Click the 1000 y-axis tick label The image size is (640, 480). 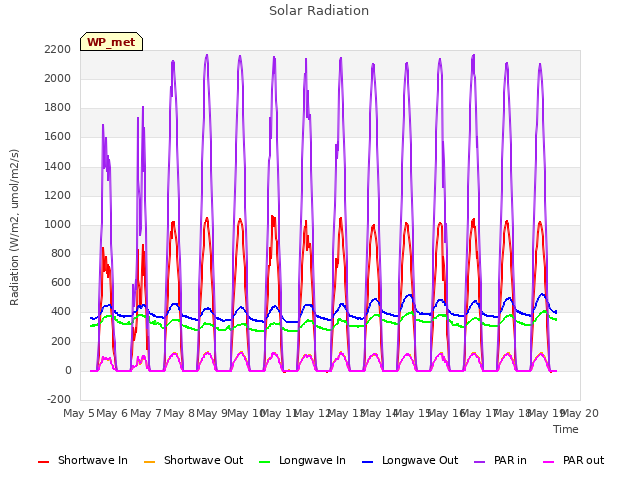(58, 224)
